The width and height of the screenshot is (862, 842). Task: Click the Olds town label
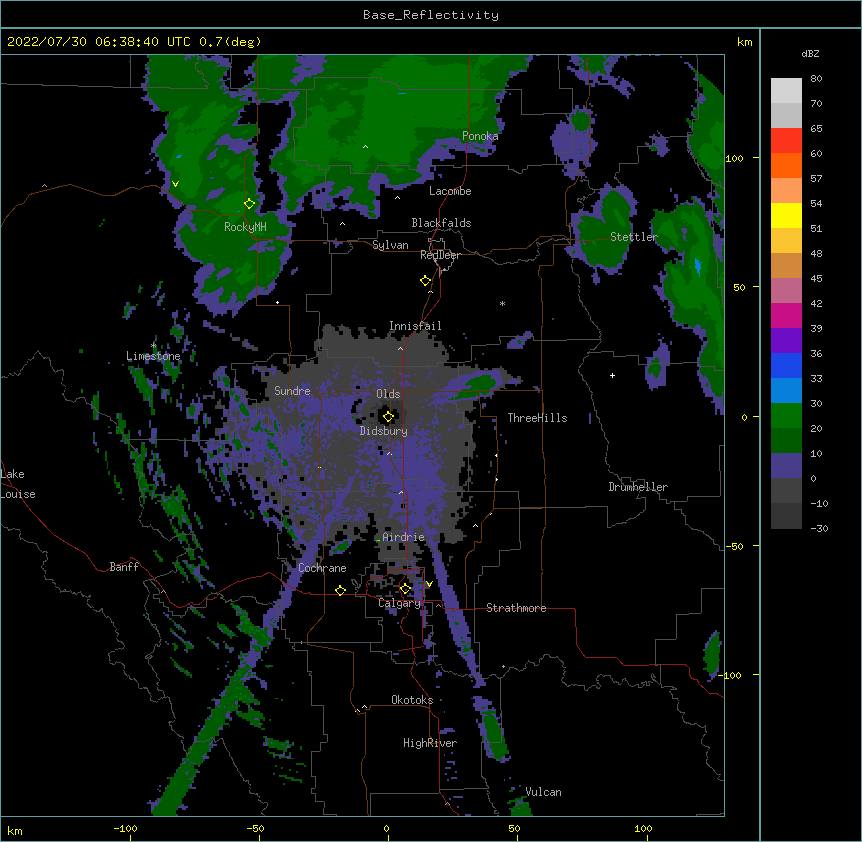point(388,394)
